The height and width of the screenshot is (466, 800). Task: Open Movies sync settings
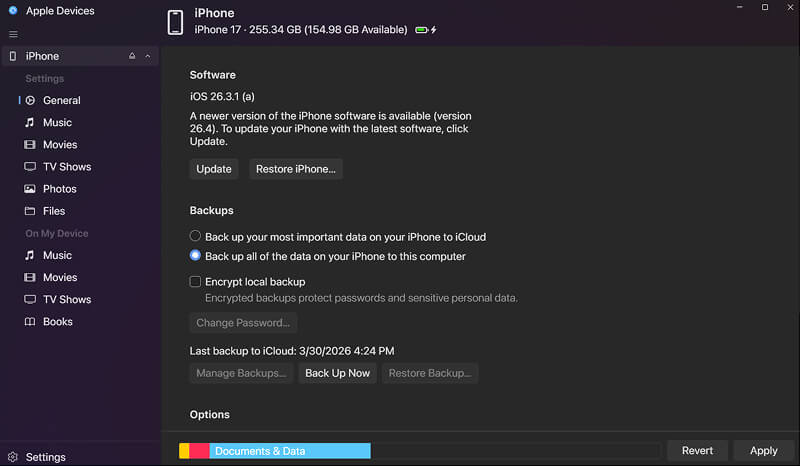[60, 144]
